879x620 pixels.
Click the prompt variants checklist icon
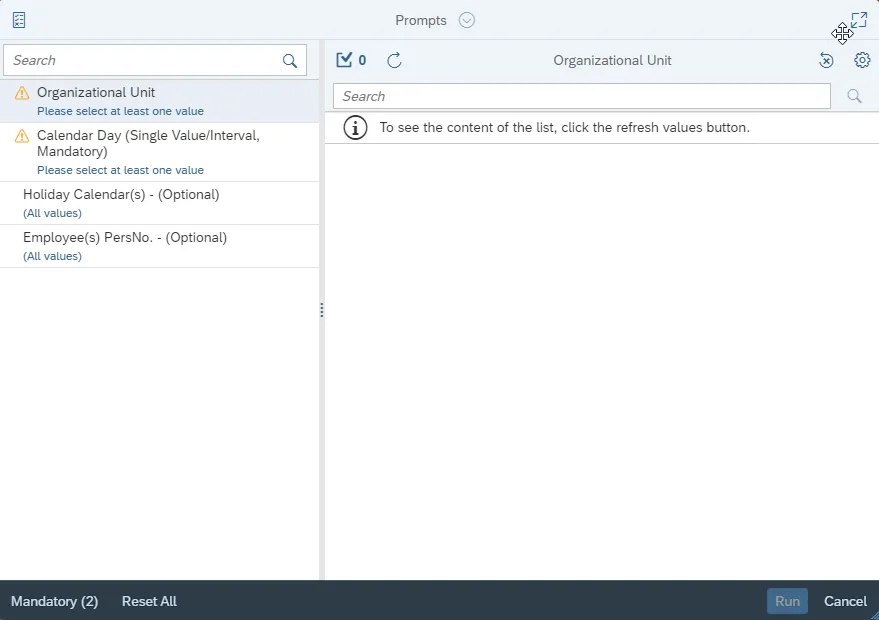[19, 20]
